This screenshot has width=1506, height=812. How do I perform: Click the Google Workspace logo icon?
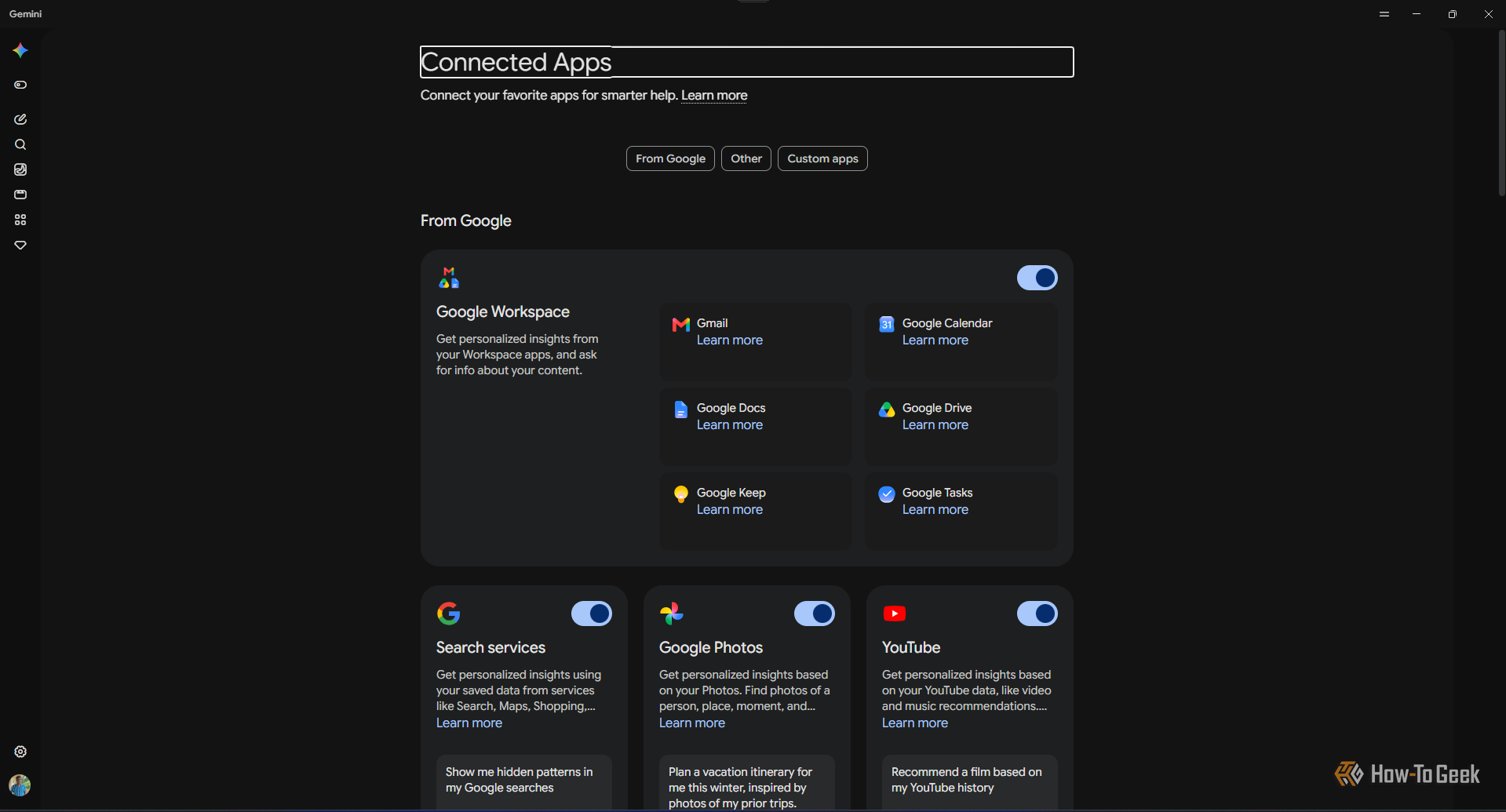point(449,278)
